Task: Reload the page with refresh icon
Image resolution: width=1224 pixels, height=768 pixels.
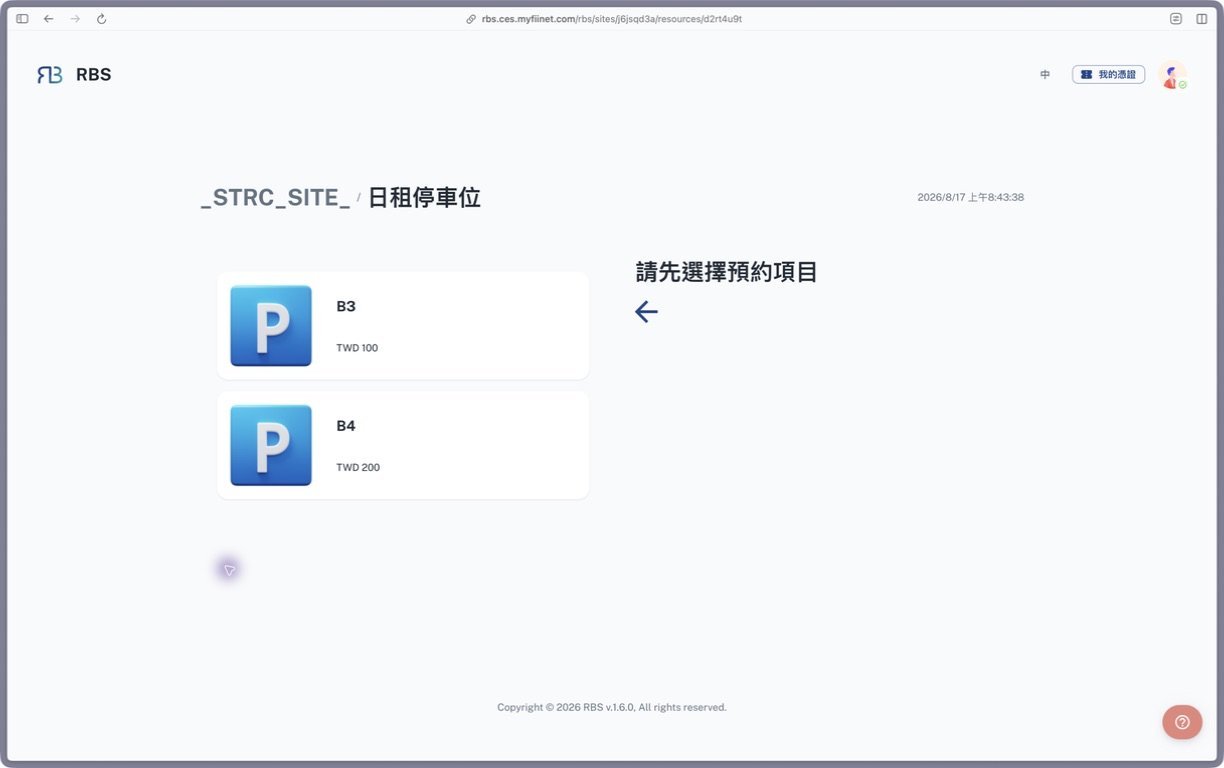Action: 101,19
